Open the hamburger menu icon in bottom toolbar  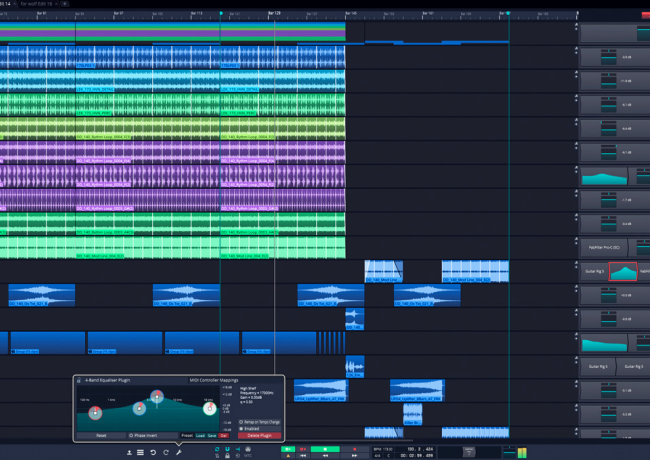click(x=141, y=452)
